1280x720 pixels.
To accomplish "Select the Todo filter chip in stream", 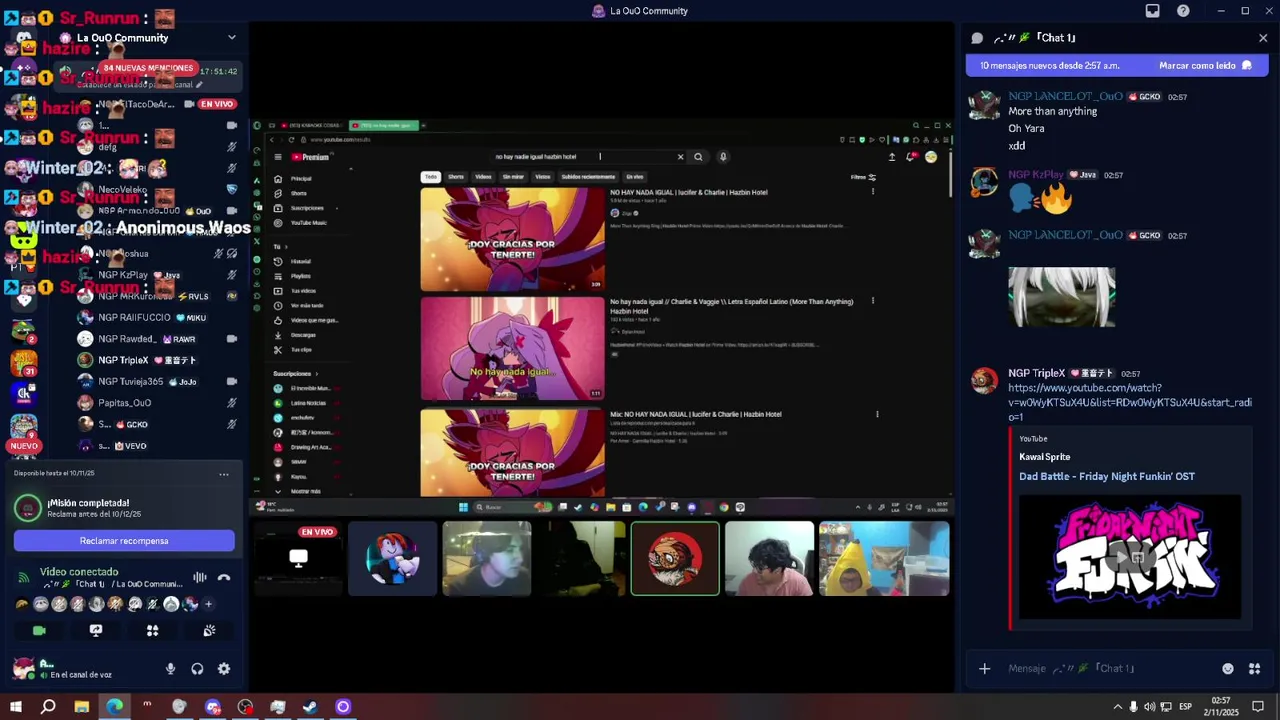I will [x=430, y=177].
